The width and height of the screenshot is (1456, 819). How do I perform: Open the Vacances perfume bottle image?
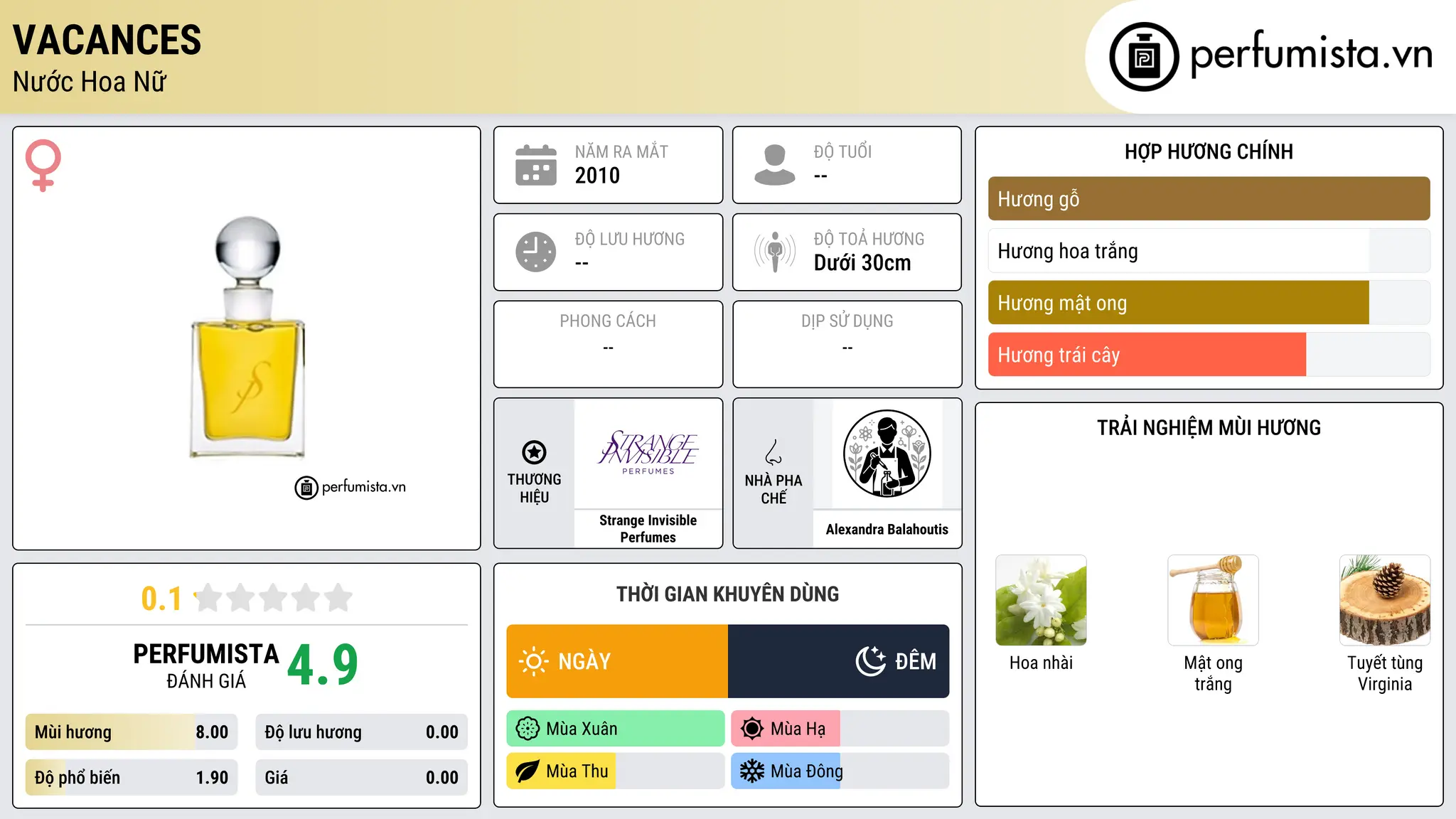tap(247, 338)
